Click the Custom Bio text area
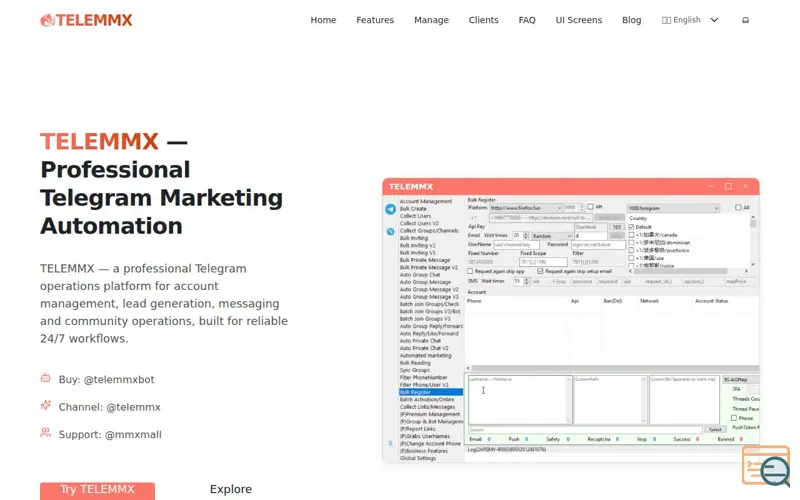The height and width of the screenshot is (500, 800). (x=684, y=400)
